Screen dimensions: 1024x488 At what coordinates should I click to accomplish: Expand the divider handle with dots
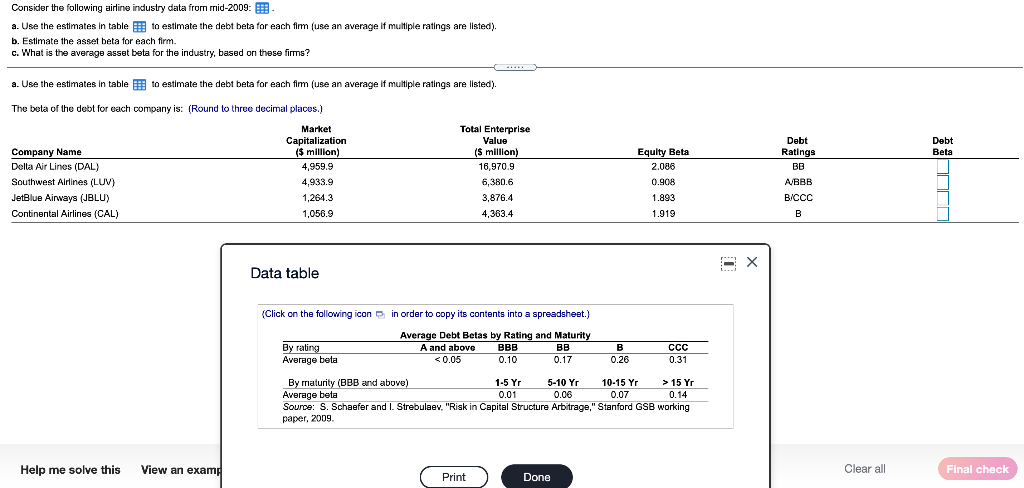click(x=515, y=67)
